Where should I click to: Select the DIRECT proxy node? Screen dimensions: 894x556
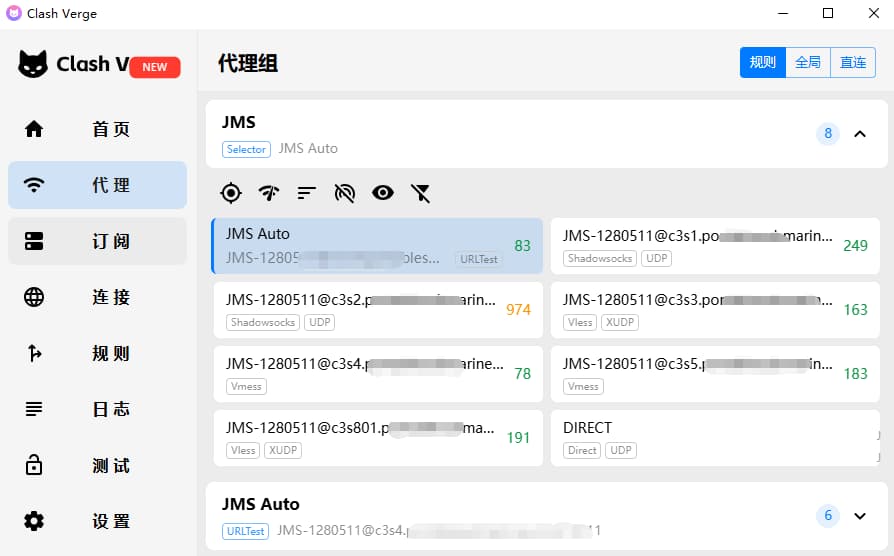[715, 438]
